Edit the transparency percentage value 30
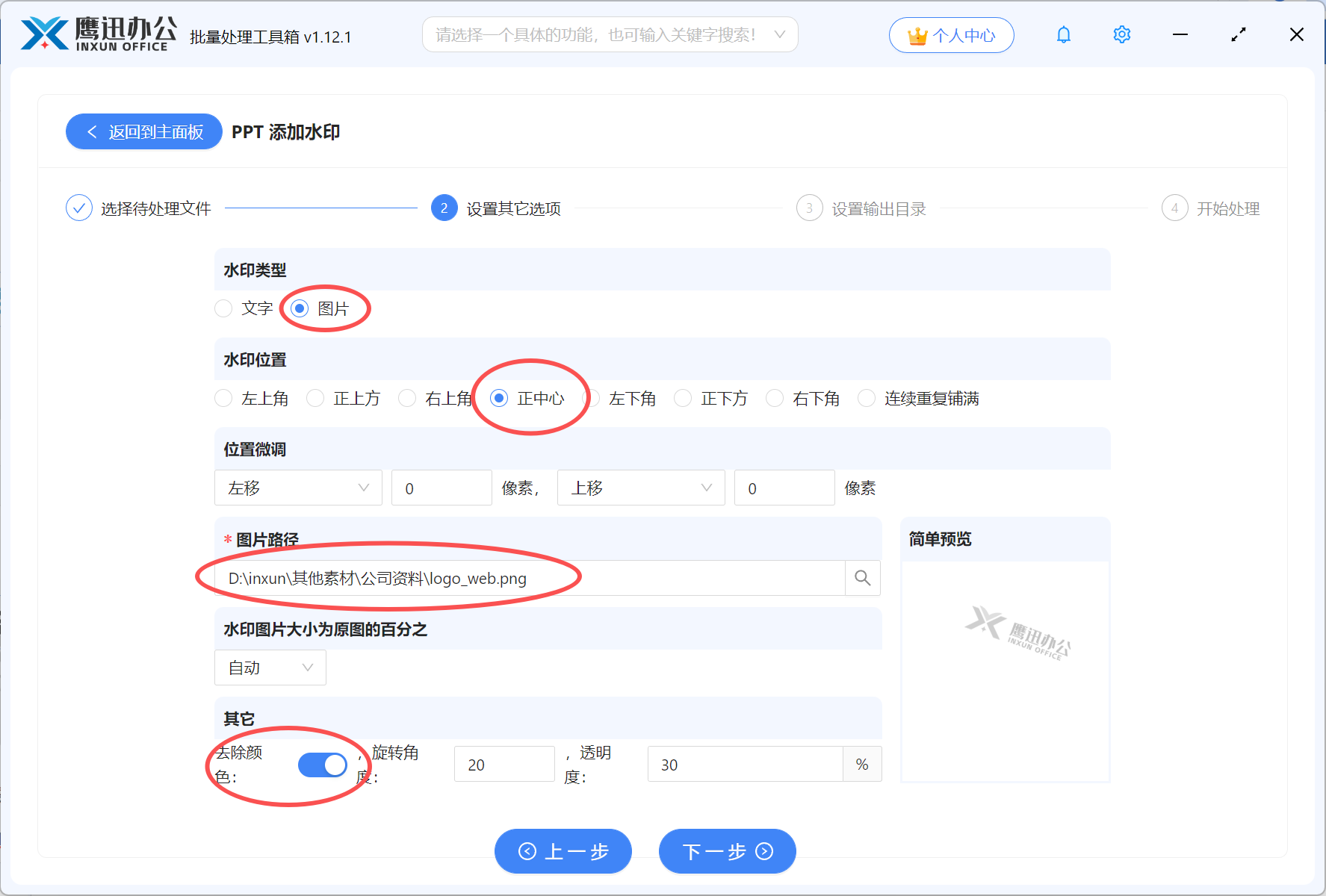 (x=745, y=764)
